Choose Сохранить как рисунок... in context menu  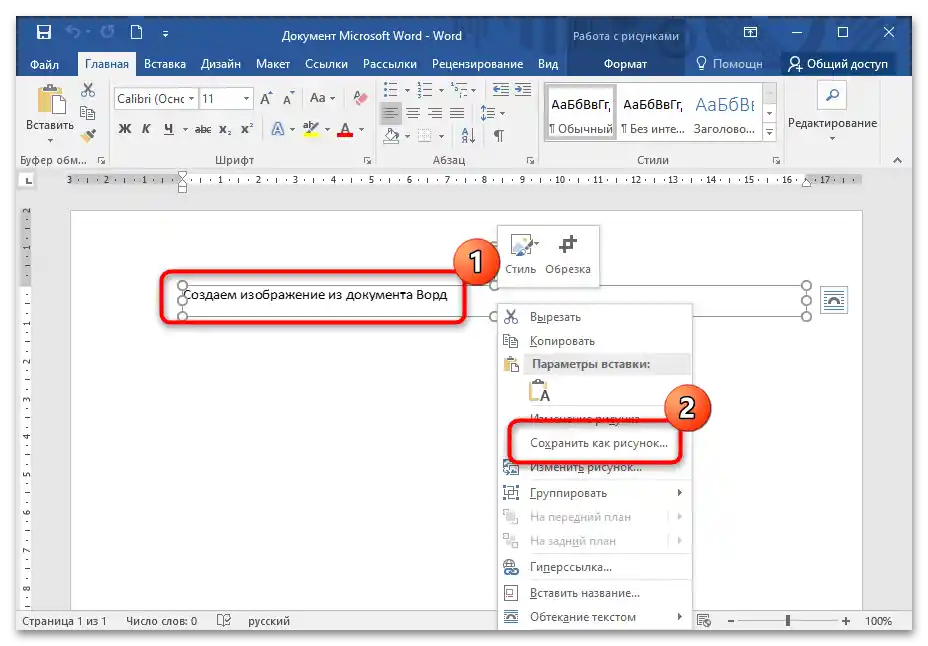click(x=598, y=443)
